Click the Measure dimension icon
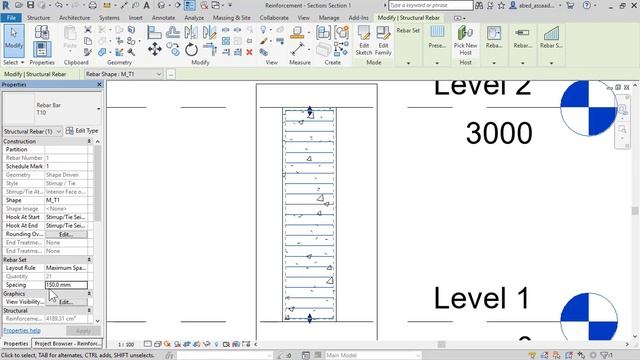 tap(297, 50)
